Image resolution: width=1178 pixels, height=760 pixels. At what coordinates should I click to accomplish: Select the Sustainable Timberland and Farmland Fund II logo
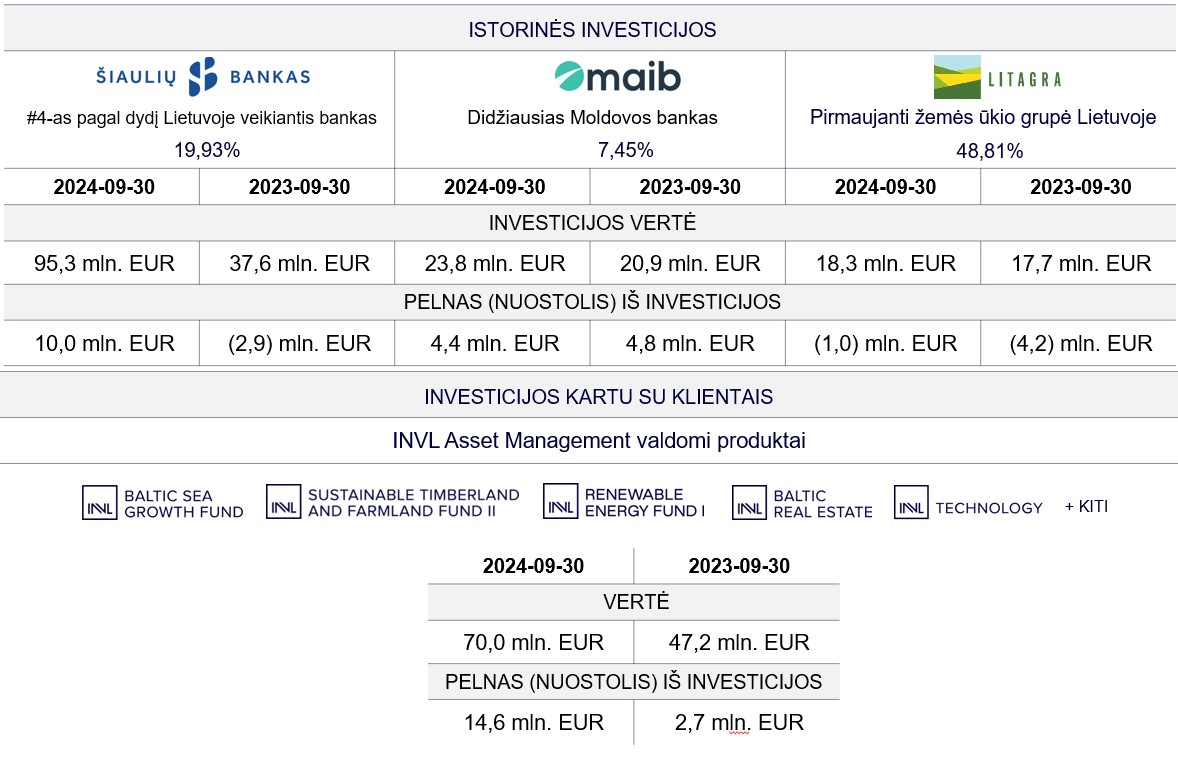393,502
